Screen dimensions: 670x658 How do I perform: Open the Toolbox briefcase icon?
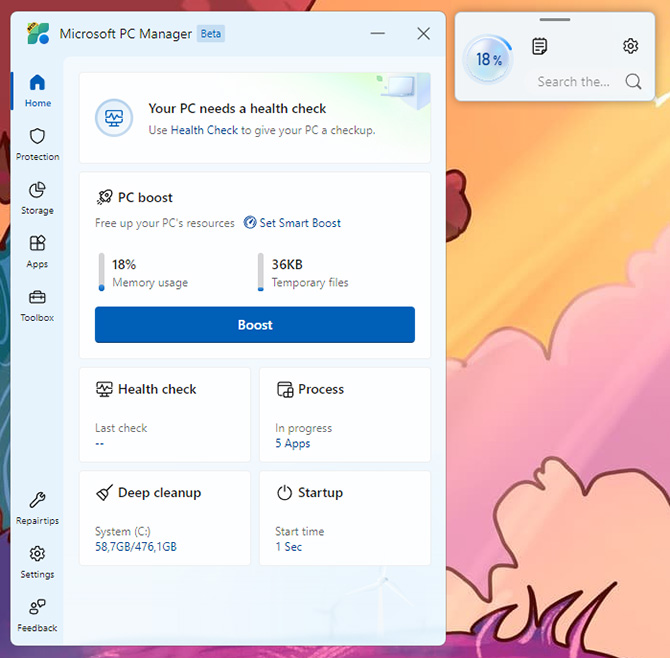tap(37, 298)
